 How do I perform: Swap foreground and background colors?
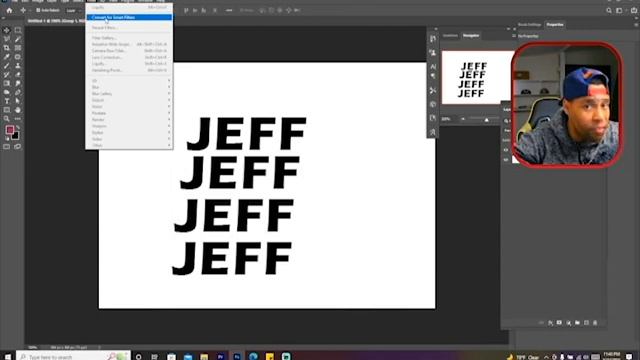[18, 128]
